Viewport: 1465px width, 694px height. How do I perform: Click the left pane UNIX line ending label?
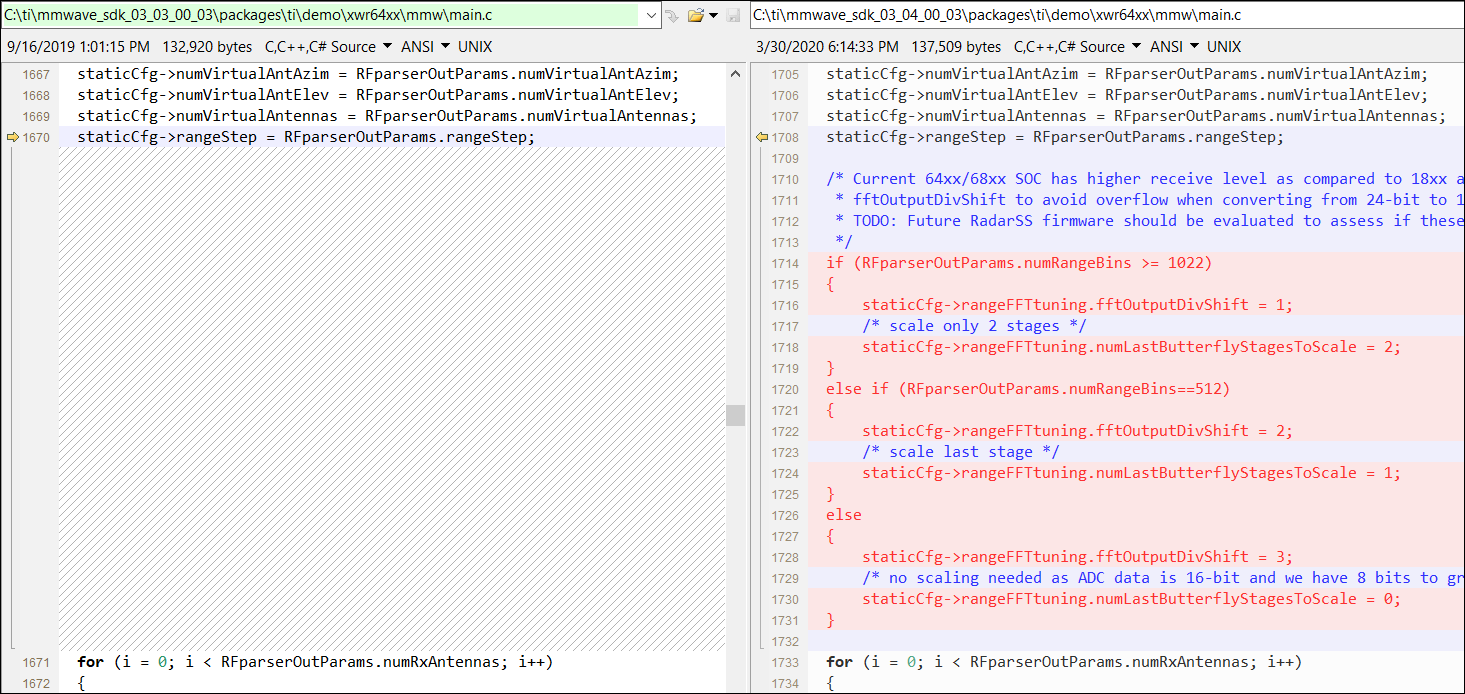[475, 47]
